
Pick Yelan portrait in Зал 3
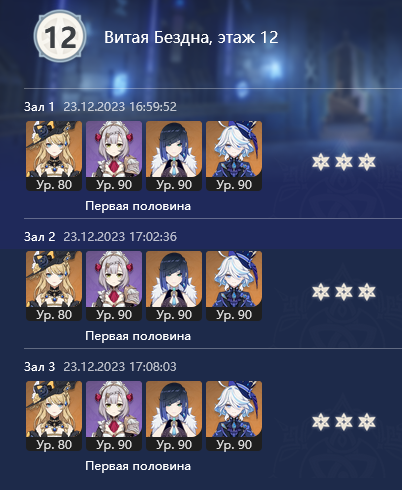click(174, 416)
